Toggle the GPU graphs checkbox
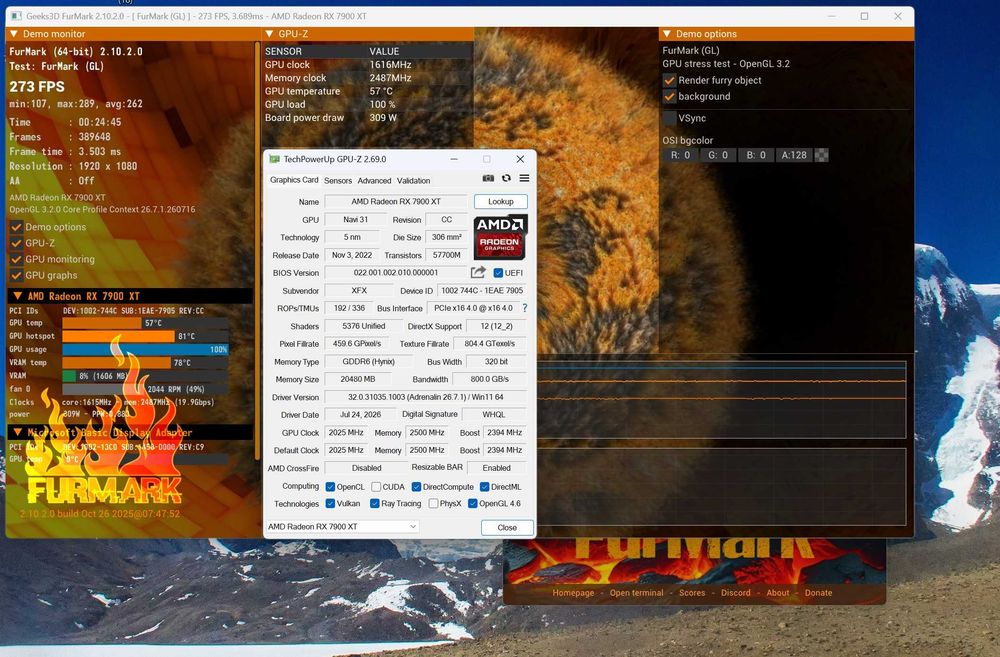This screenshot has width=1000, height=657. [16, 276]
